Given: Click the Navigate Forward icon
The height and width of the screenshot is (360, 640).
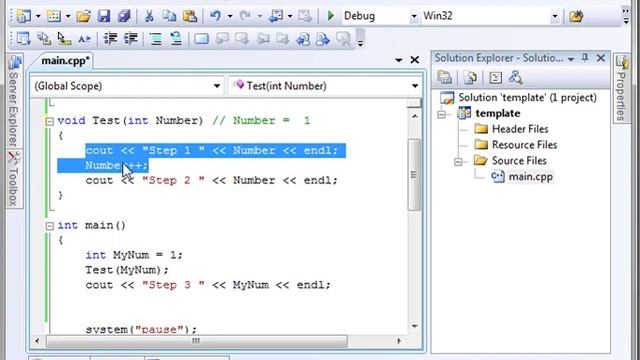Looking at the screenshot, I should point(304,16).
